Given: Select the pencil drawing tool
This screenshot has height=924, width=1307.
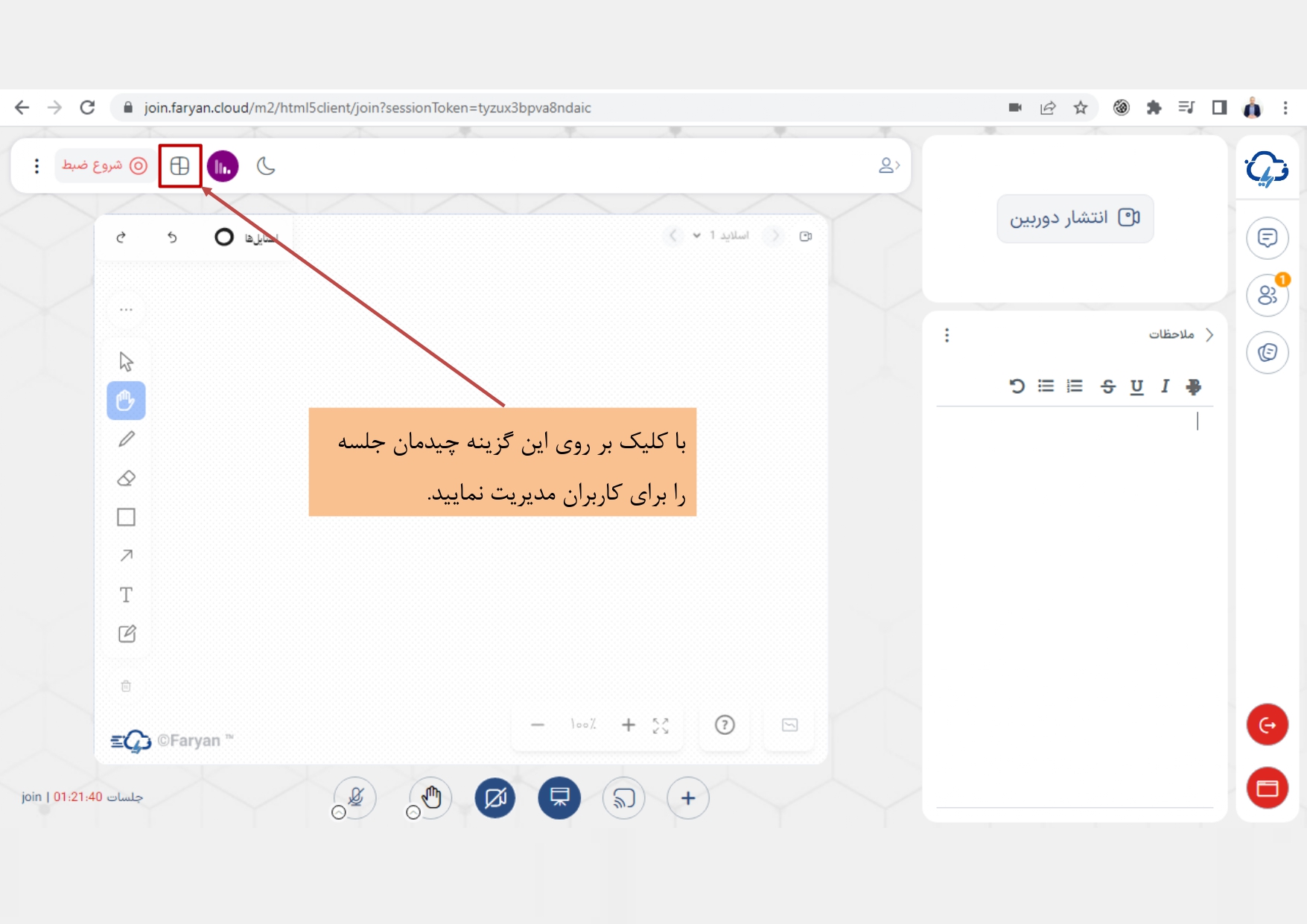Looking at the screenshot, I should [127, 439].
